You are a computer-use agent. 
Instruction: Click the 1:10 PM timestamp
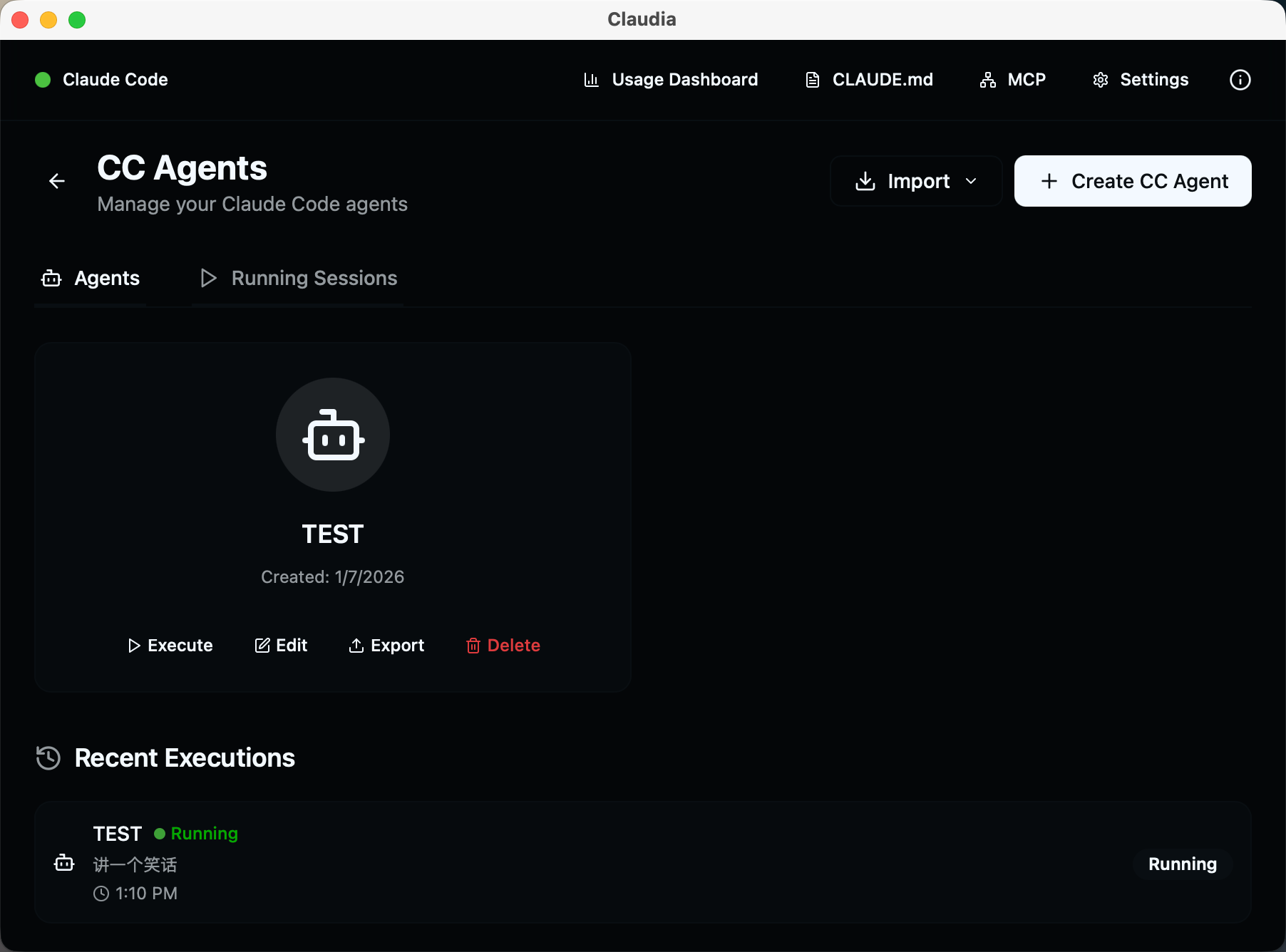(147, 894)
